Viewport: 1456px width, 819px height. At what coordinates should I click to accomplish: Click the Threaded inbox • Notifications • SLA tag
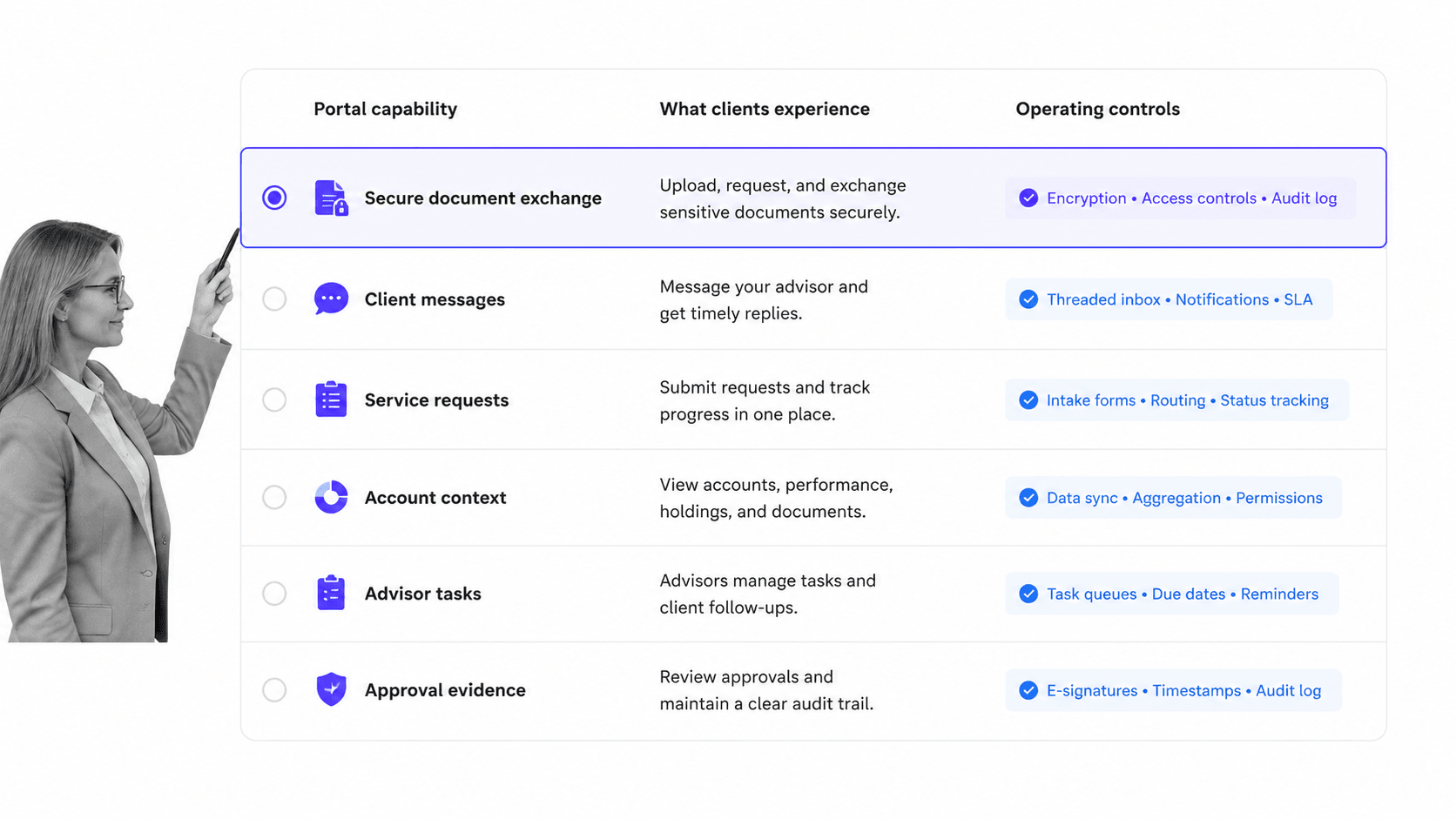coord(1169,299)
